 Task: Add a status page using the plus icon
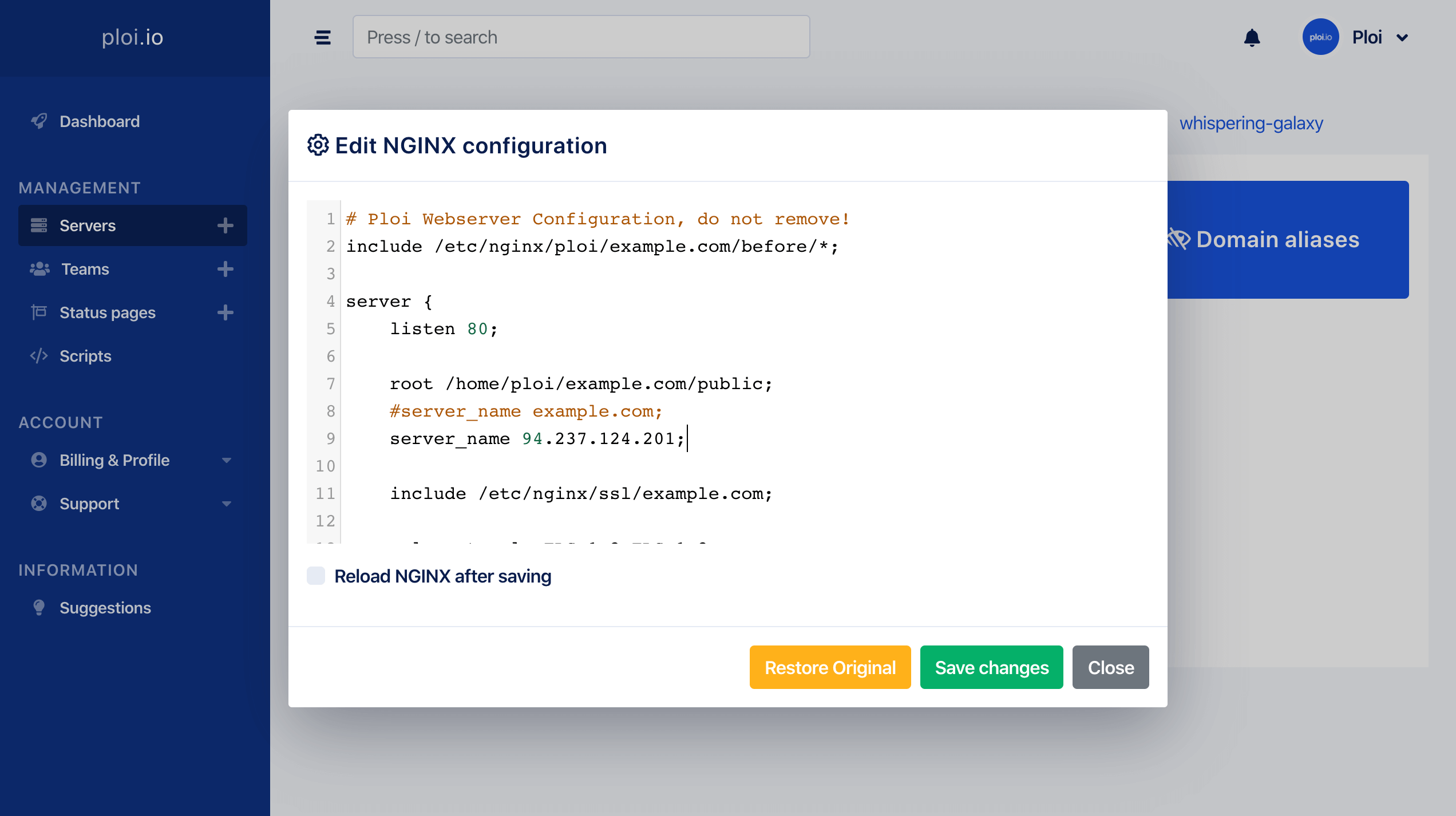[225, 312]
